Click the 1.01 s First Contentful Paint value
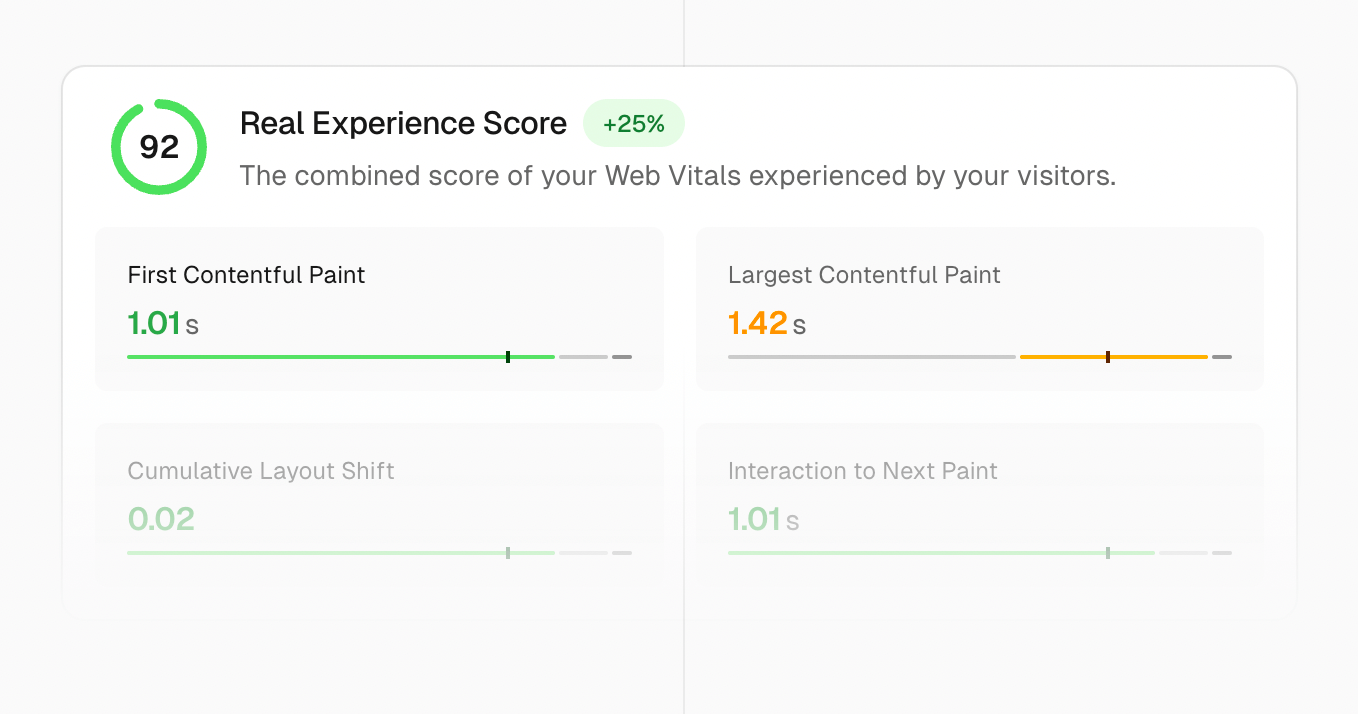This screenshot has height=714, width=1358. (163, 324)
